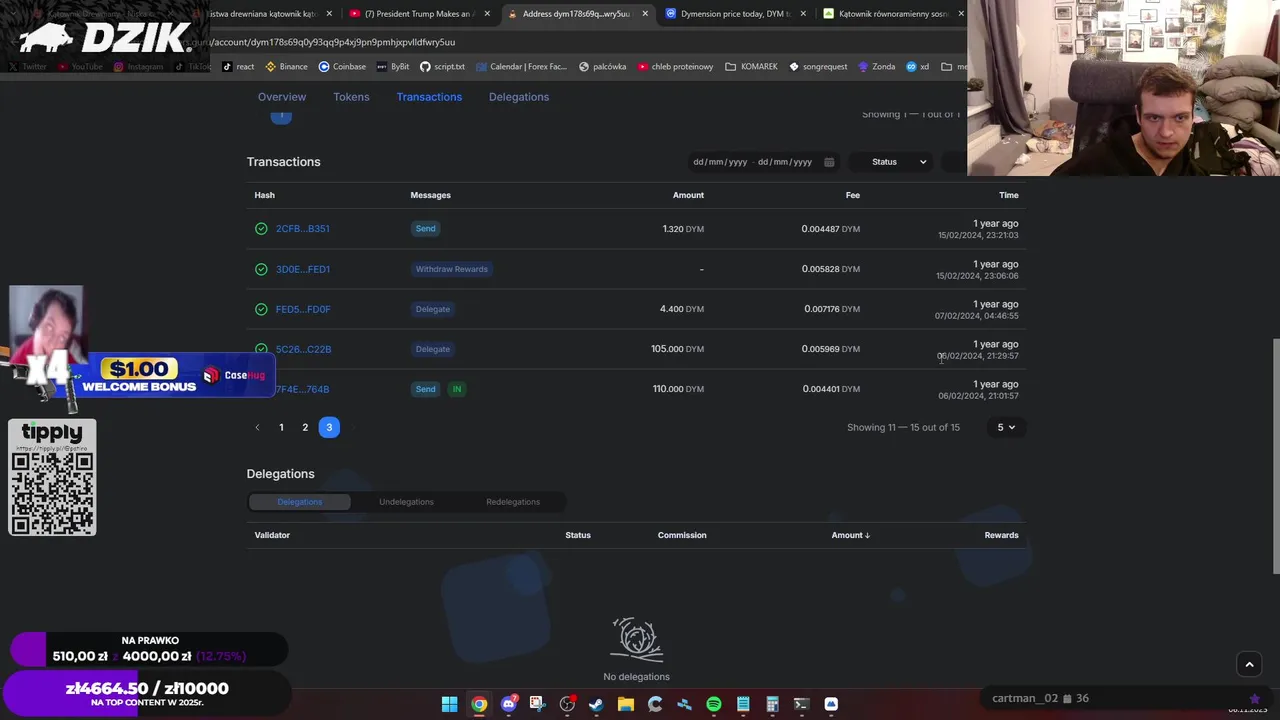Open the Binance bookmark
This screenshot has height=720, width=1280.
(x=286, y=67)
